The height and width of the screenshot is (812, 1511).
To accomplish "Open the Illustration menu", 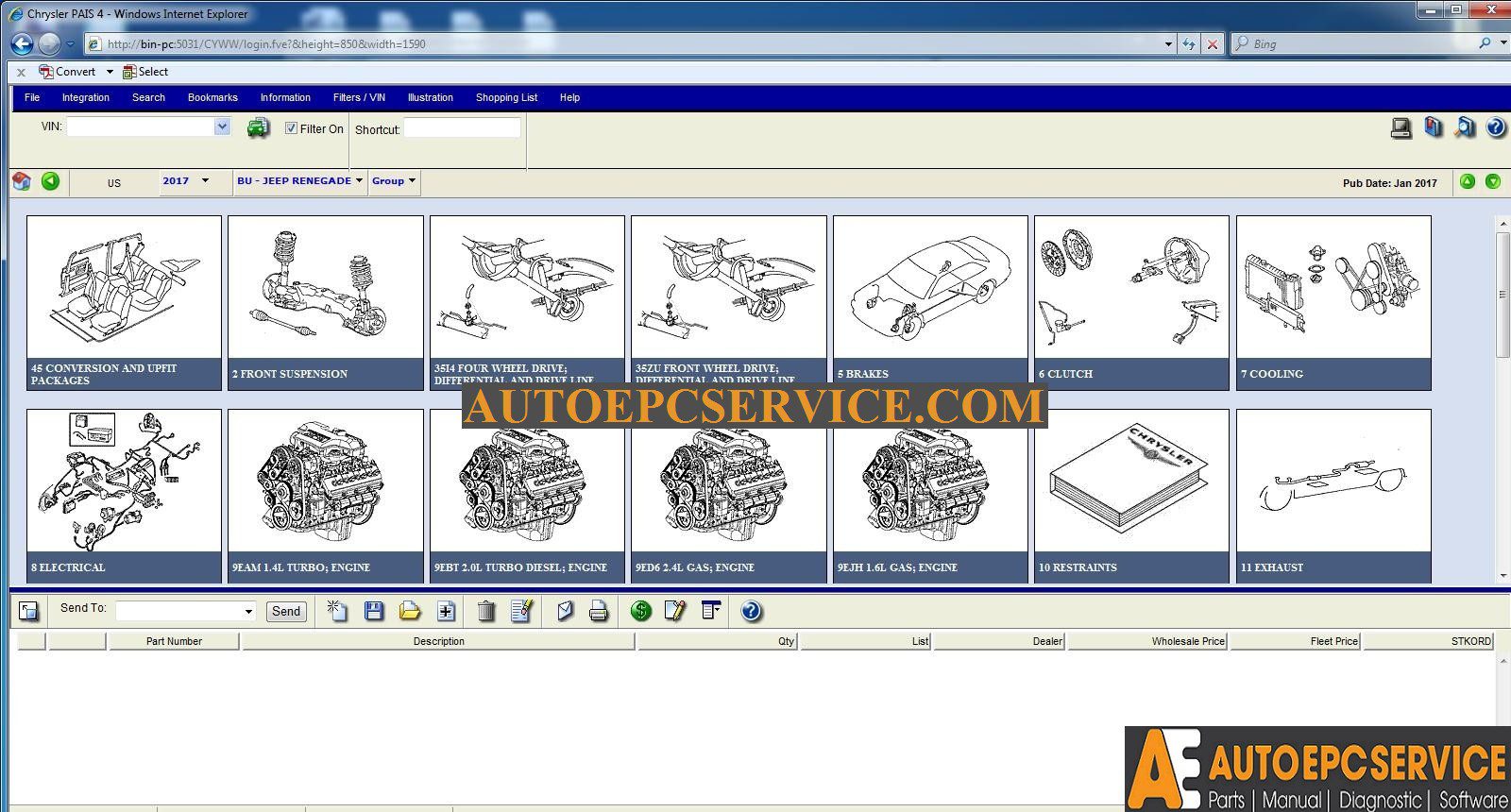I will click(431, 97).
